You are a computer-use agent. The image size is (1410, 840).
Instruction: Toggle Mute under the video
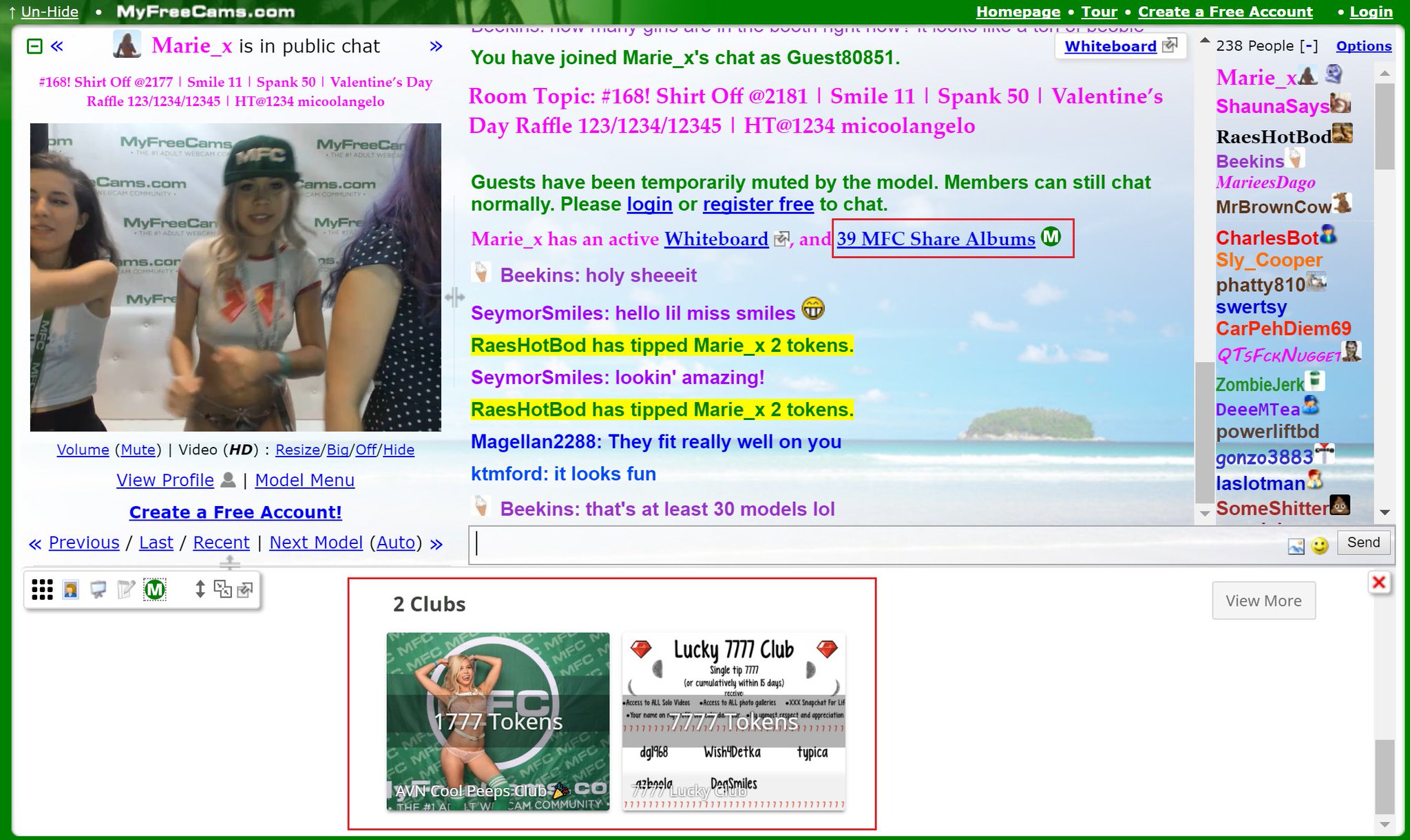138,450
